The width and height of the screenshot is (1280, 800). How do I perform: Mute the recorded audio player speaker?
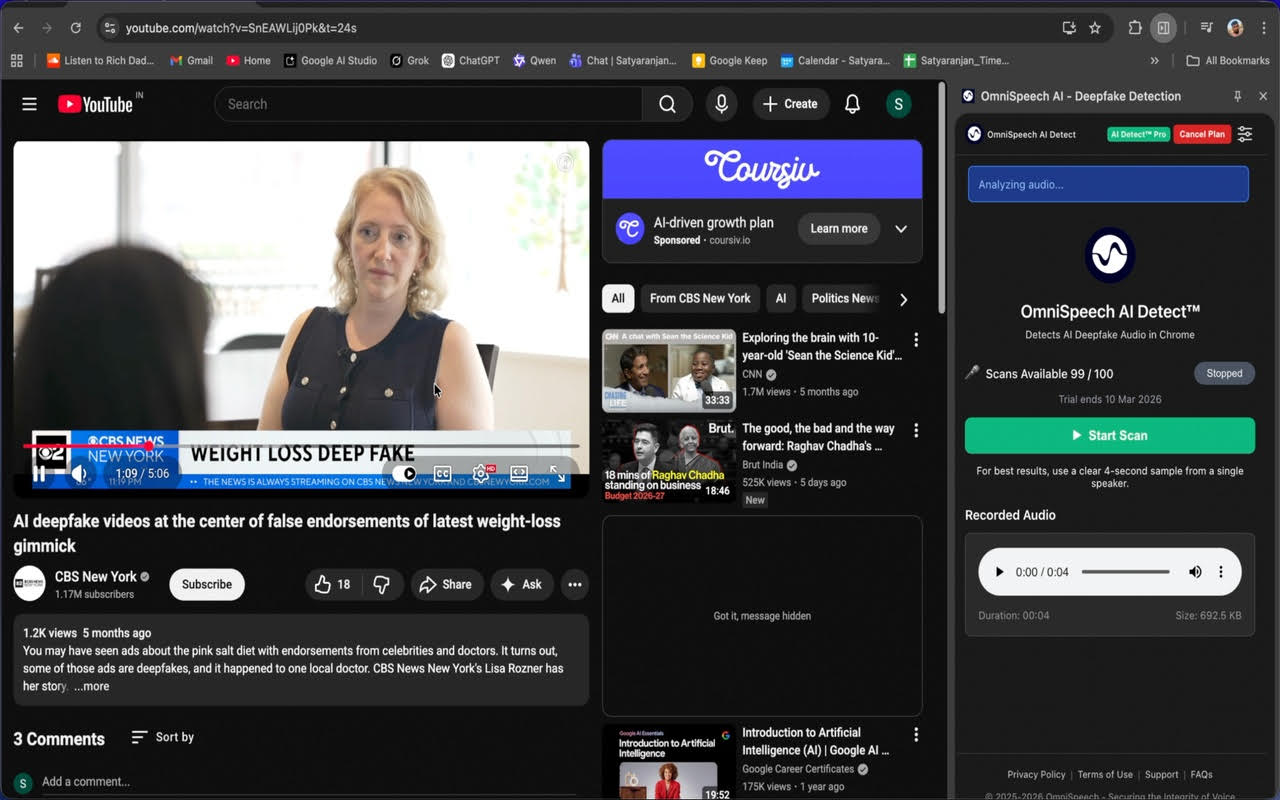[1195, 572]
